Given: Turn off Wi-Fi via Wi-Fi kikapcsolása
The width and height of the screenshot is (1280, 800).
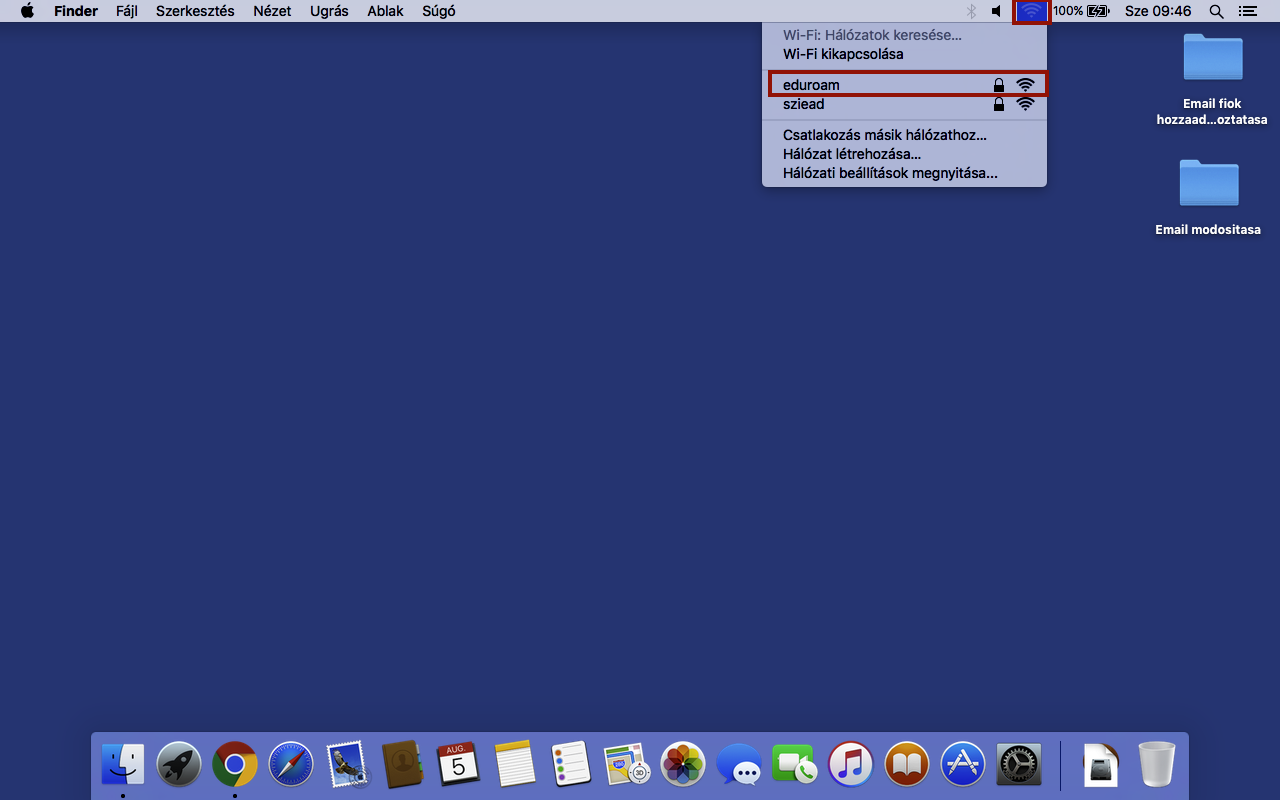Looking at the screenshot, I should 843,54.
